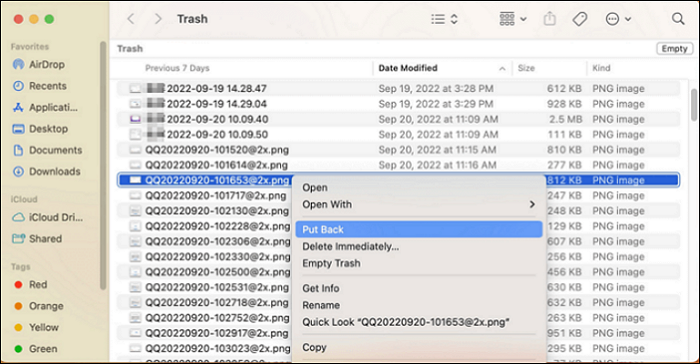Sort by Date Modified column header
The image size is (700, 364).
pyautogui.click(x=408, y=68)
